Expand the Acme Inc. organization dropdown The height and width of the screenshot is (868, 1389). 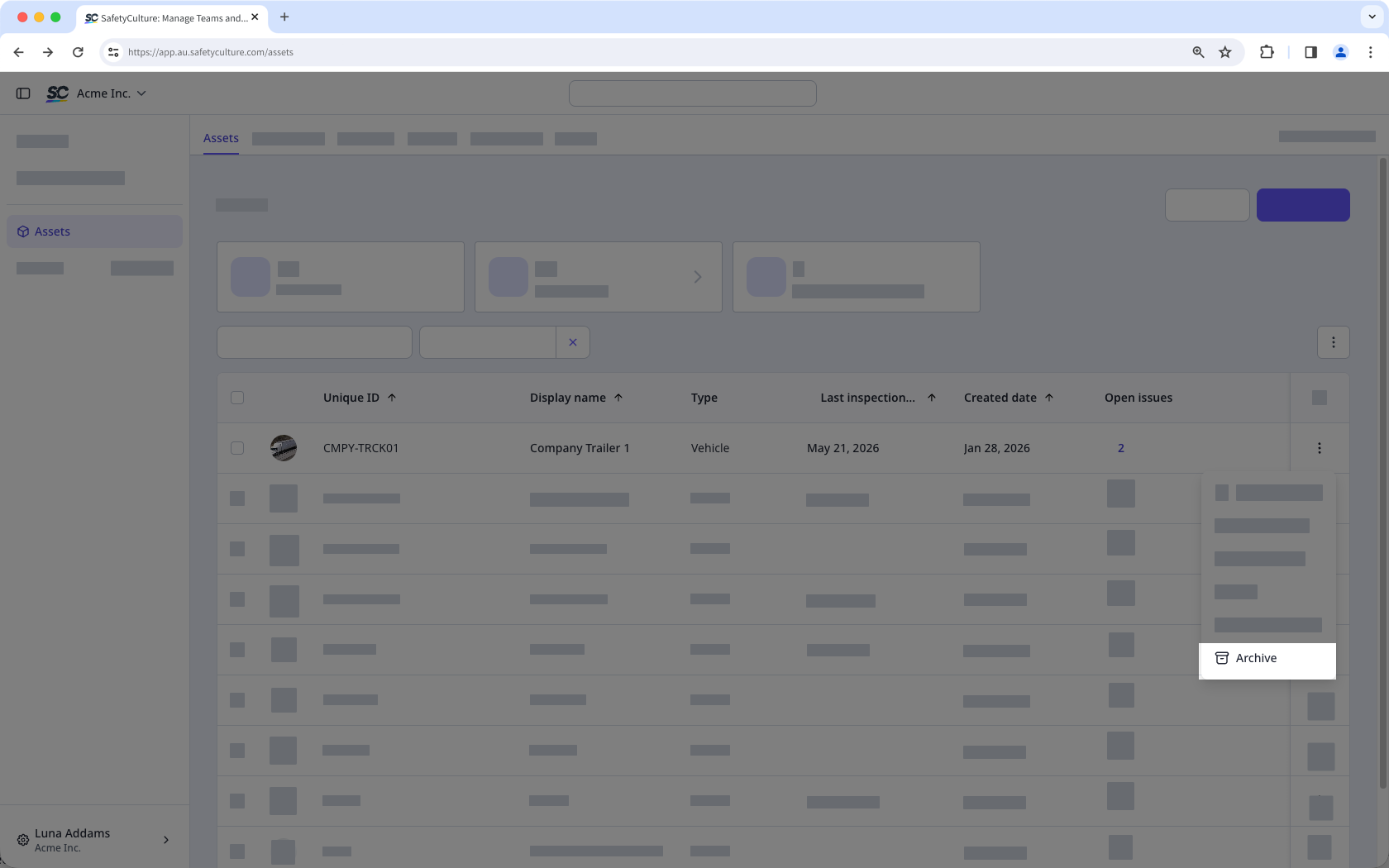[111, 93]
